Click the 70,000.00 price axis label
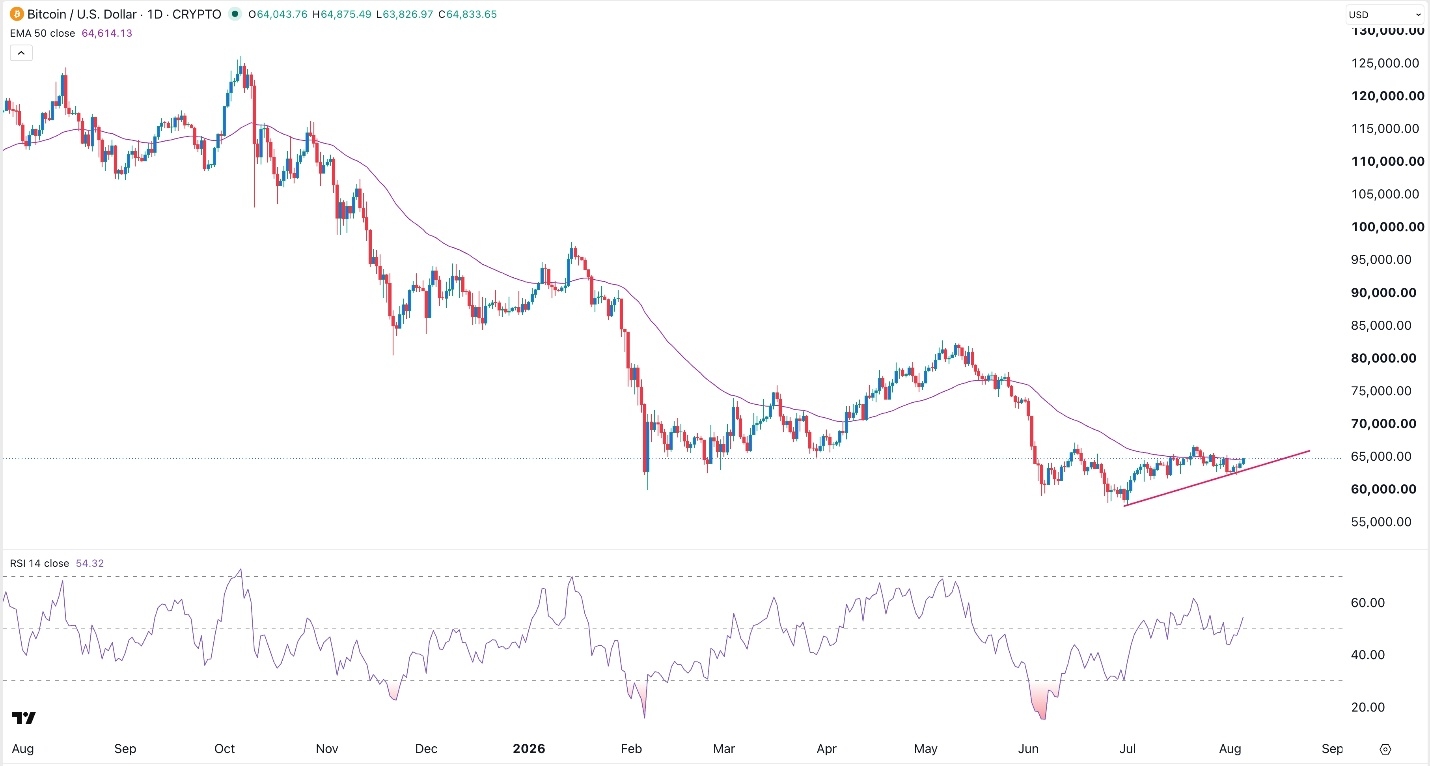Image resolution: width=1430 pixels, height=766 pixels. (x=1384, y=424)
